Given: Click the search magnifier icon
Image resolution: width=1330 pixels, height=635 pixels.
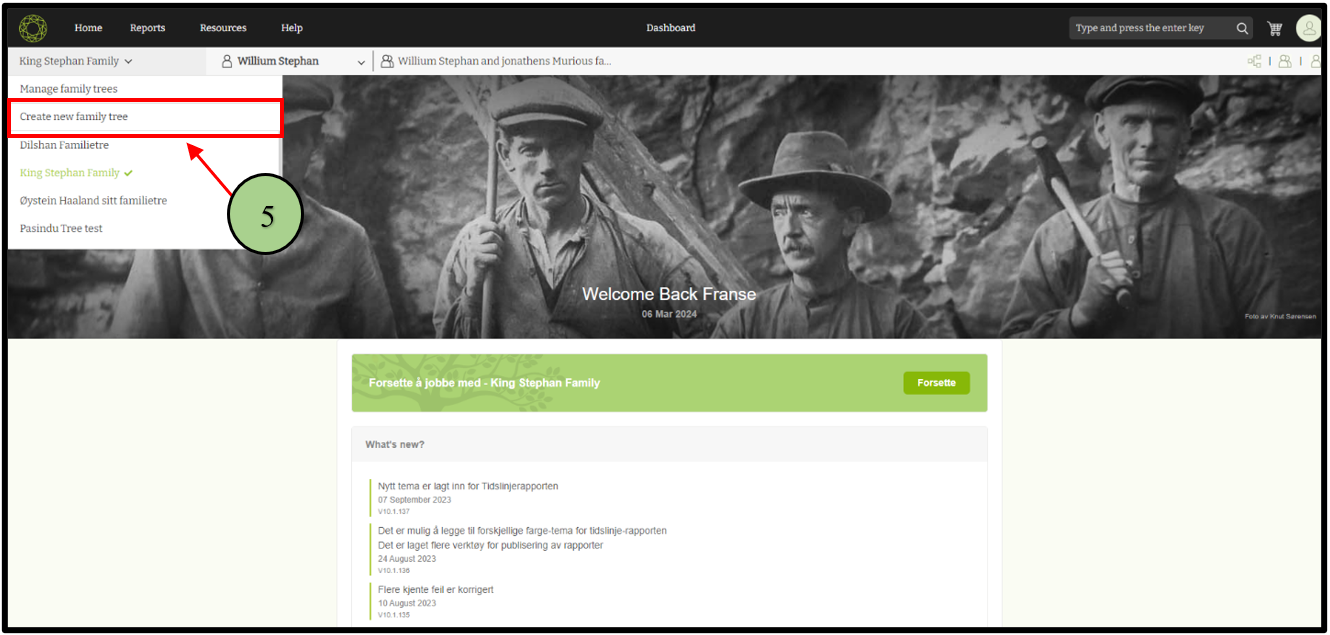Looking at the screenshot, I should click(1242, 28).
